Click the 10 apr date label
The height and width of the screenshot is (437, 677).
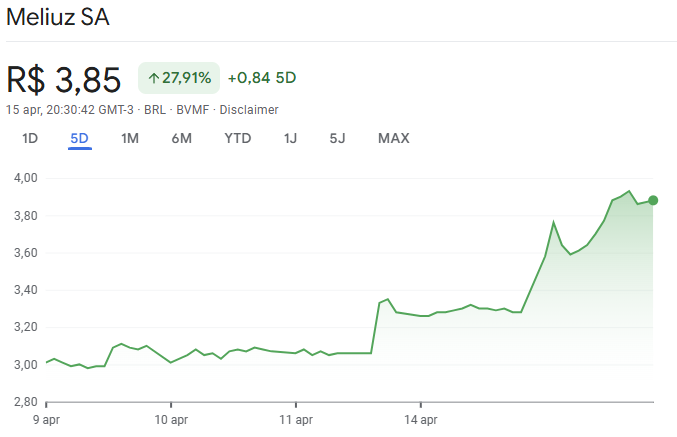tap(173, 420)
